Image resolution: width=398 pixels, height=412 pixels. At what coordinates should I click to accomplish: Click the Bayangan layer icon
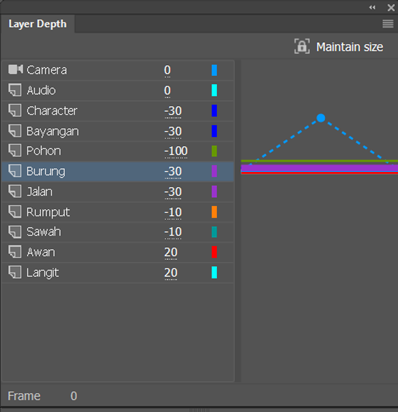pyautogui.click(x=15, y=131)
